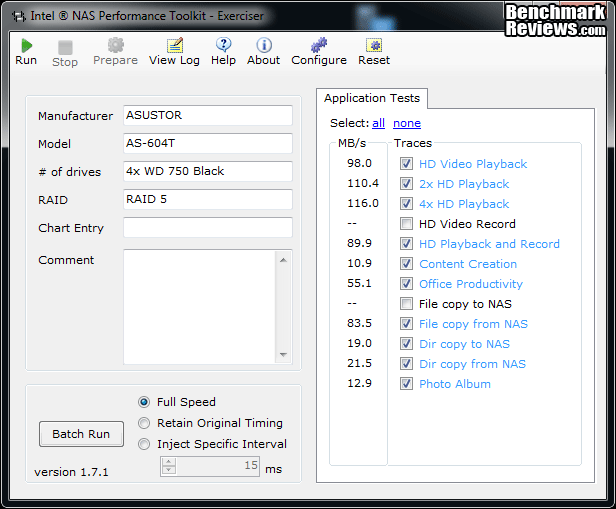The height and width of the screenshot is (509, 616).
Task: Increase the interval with the spinner up arrow
Action: click(169, 462)
